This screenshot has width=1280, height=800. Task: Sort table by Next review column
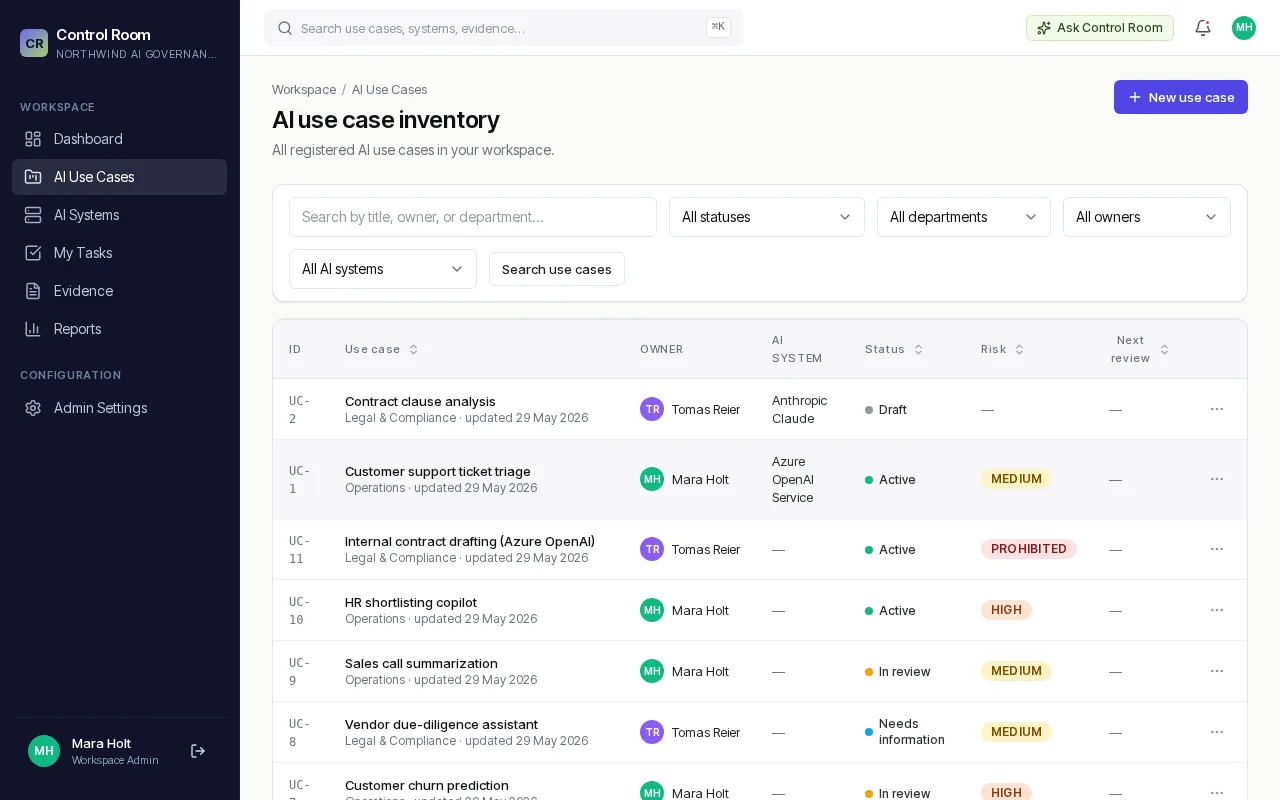pos(1139,349)
